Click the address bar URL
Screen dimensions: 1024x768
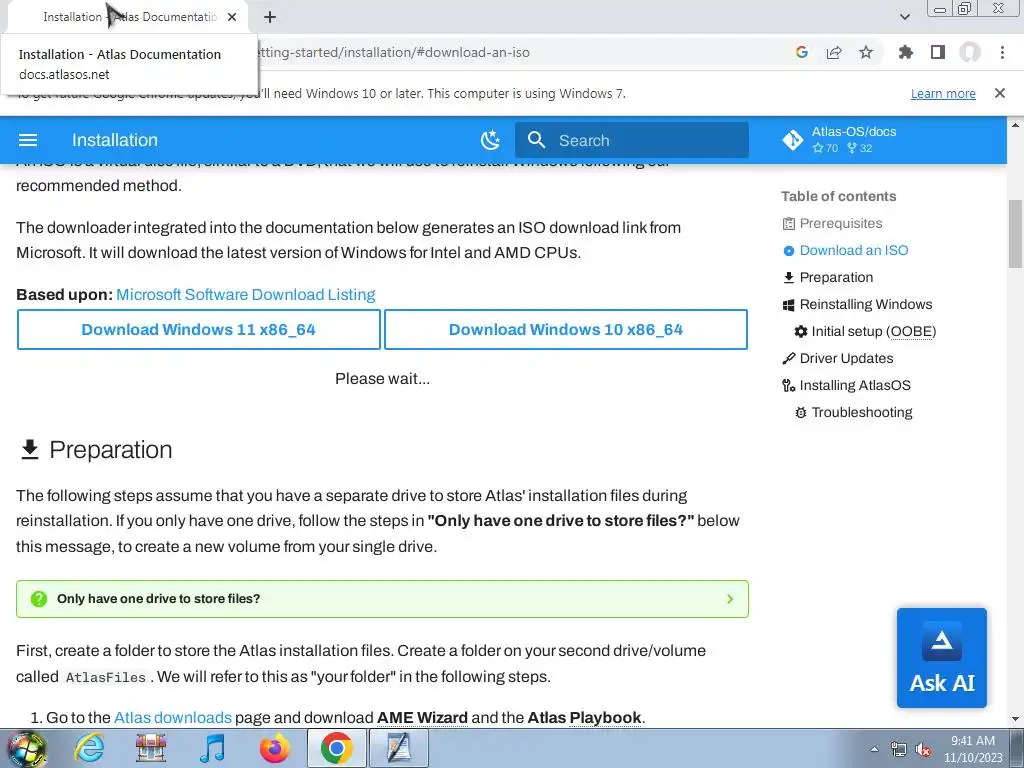[392, 52]
